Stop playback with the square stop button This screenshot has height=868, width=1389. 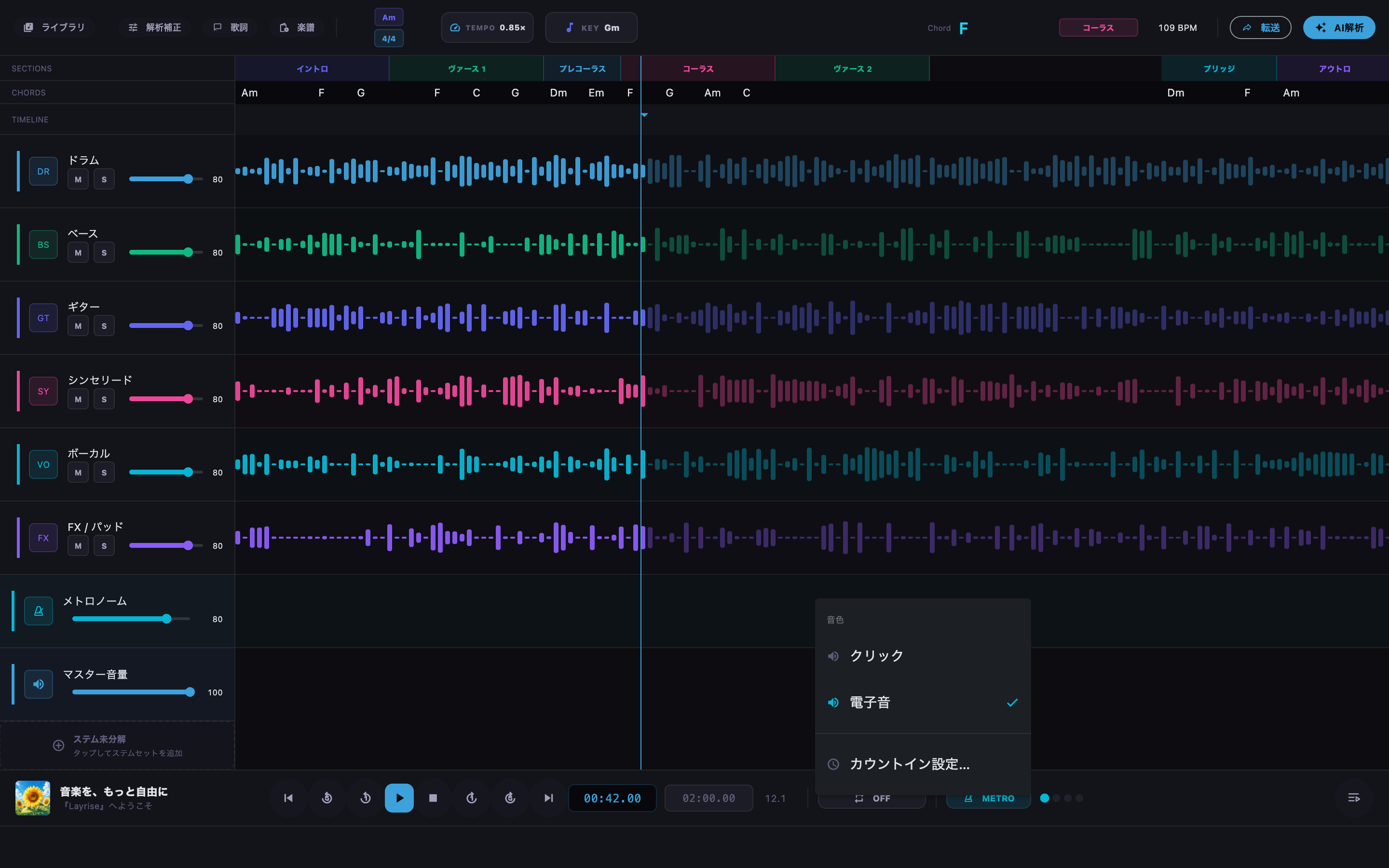pos(434,798)
